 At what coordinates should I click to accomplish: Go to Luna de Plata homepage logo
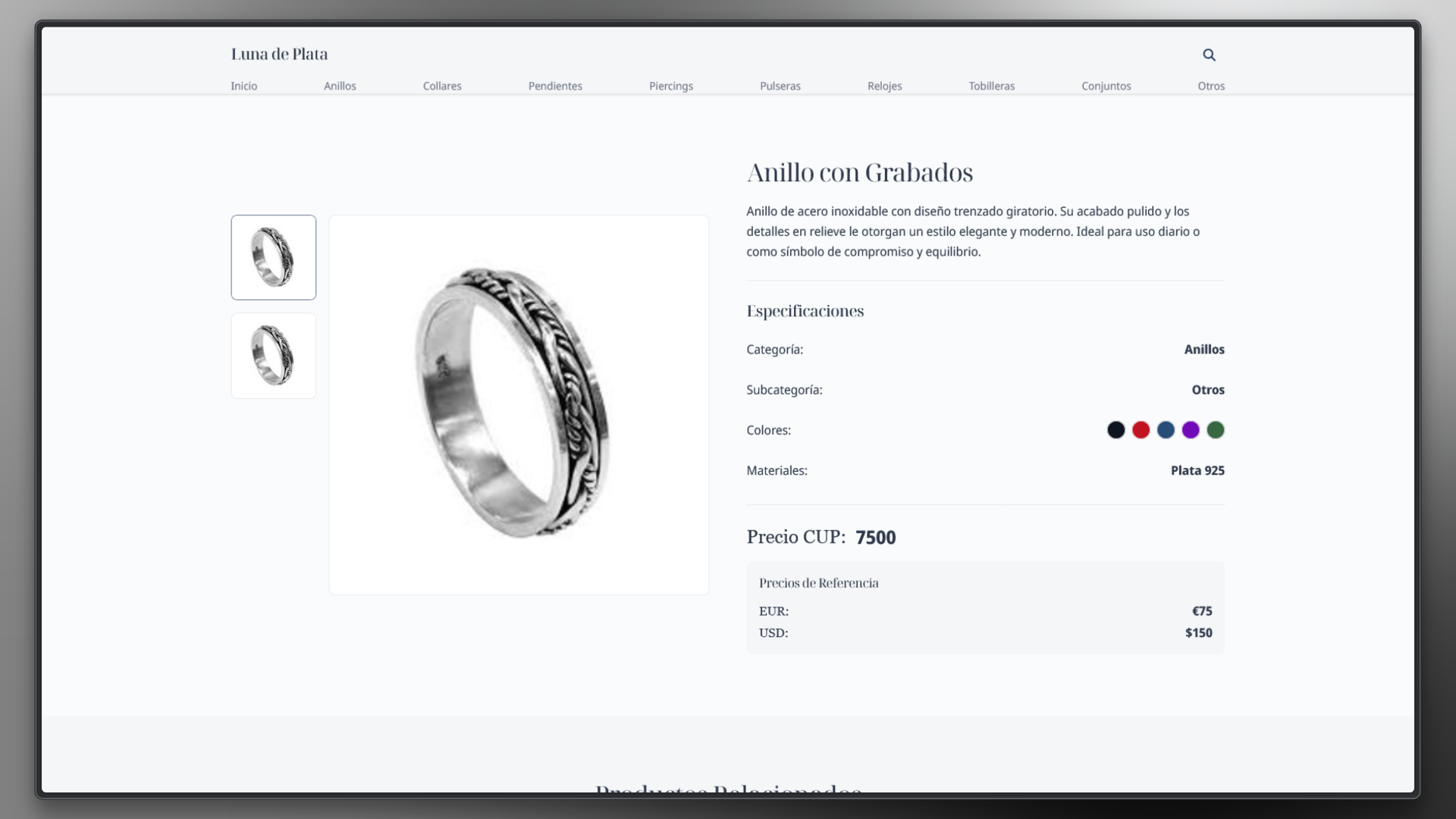[x=279, y=54]
